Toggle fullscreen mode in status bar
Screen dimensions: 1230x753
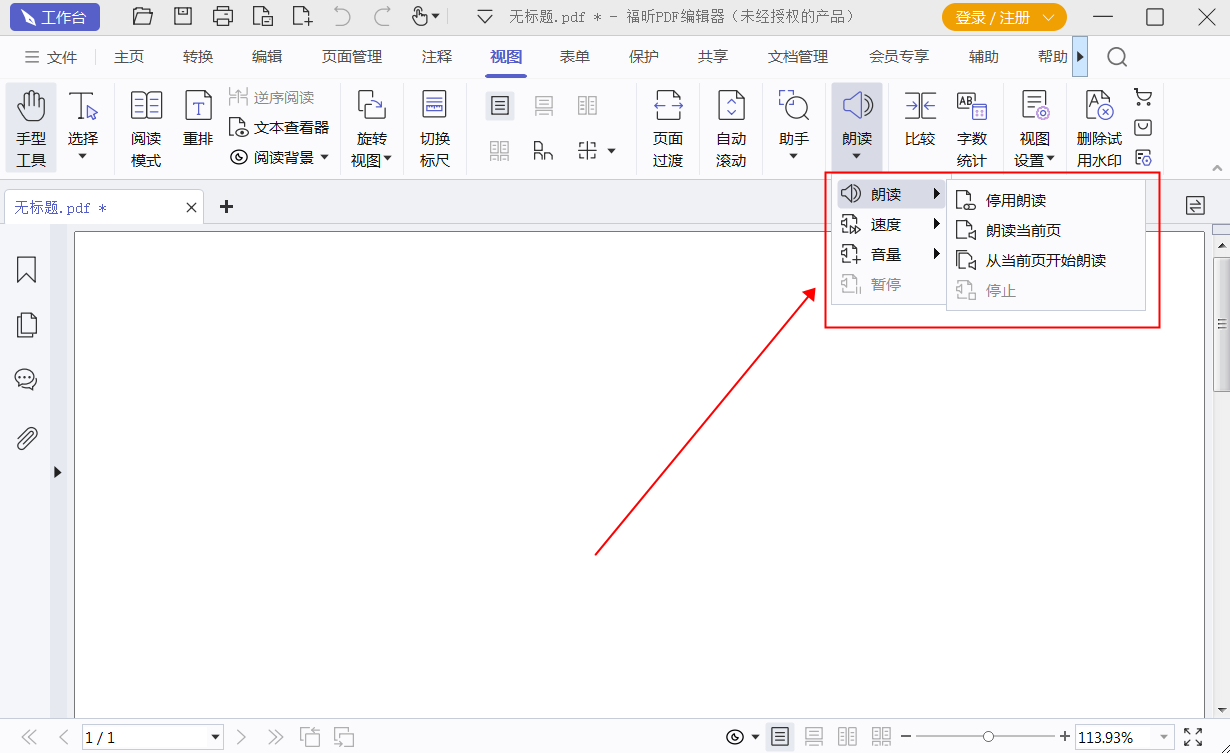pyautogui.click(x=1193, y=737)
